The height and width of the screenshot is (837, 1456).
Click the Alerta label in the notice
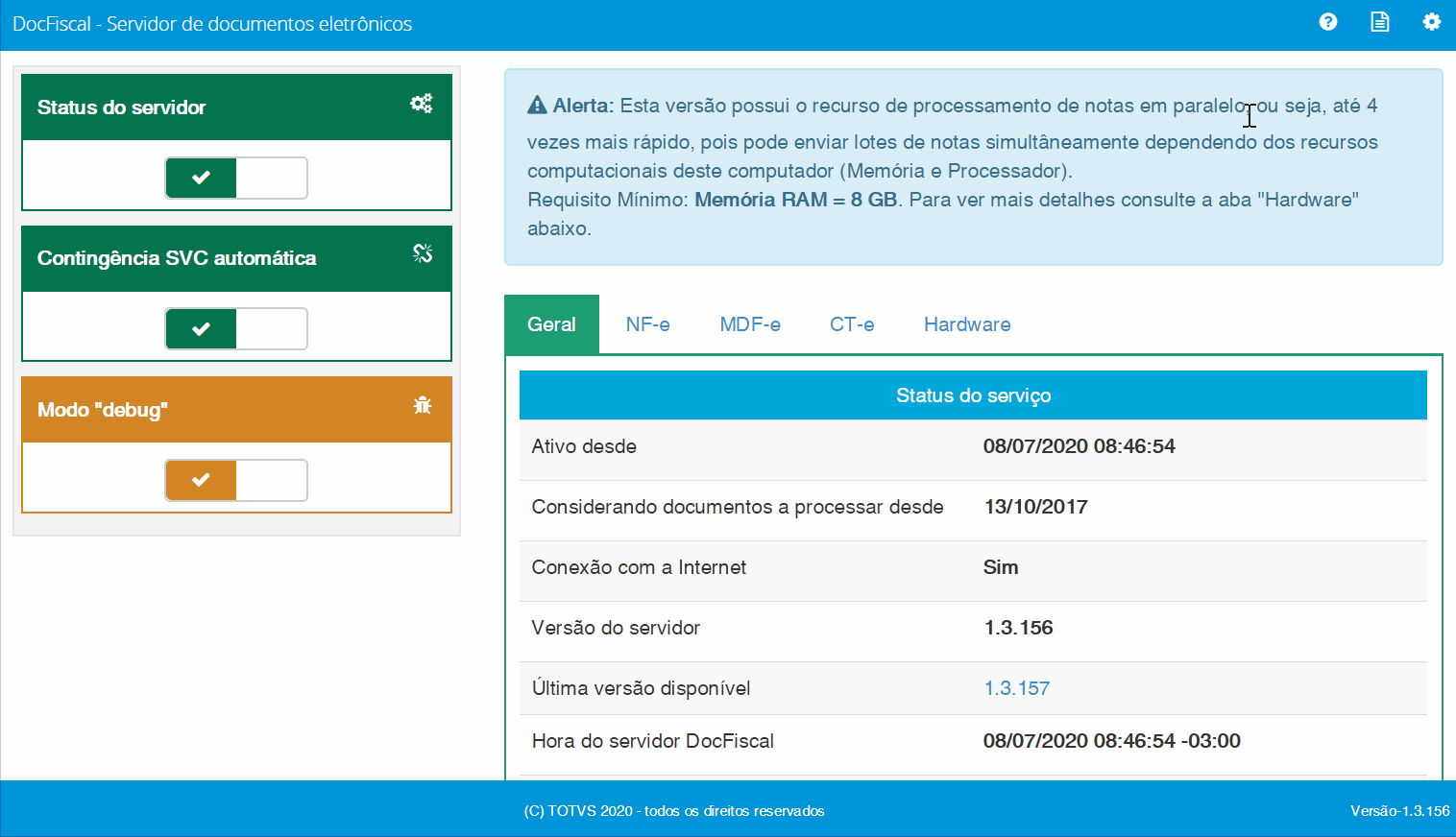click(x=582, y=106)
